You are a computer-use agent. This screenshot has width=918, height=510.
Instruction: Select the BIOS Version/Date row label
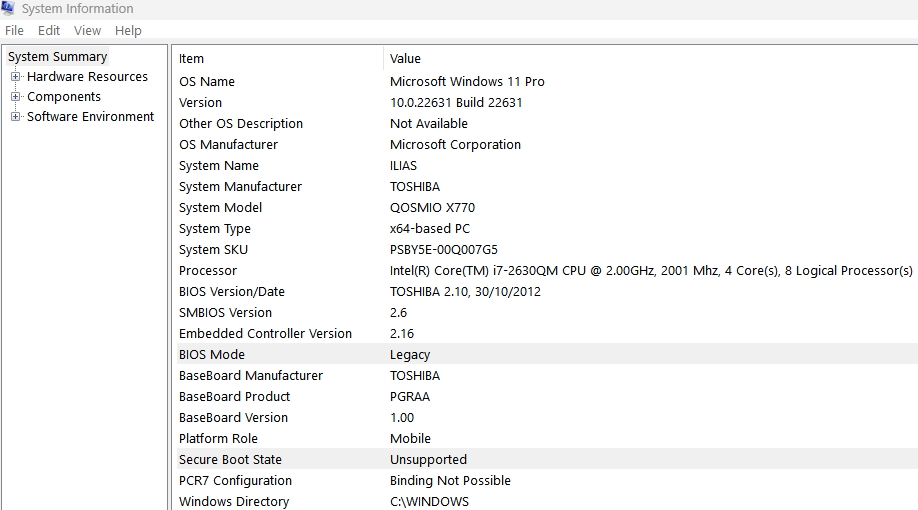232,292
